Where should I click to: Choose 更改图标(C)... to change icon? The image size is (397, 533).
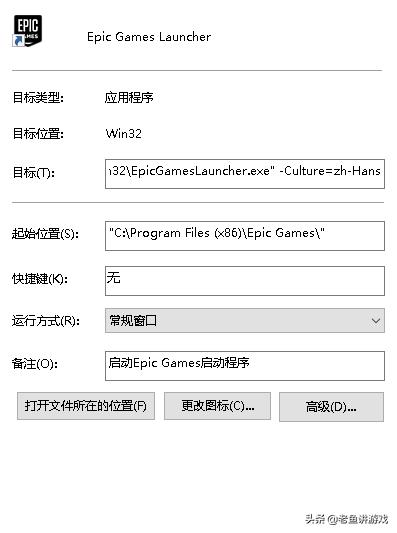(218, 406)
